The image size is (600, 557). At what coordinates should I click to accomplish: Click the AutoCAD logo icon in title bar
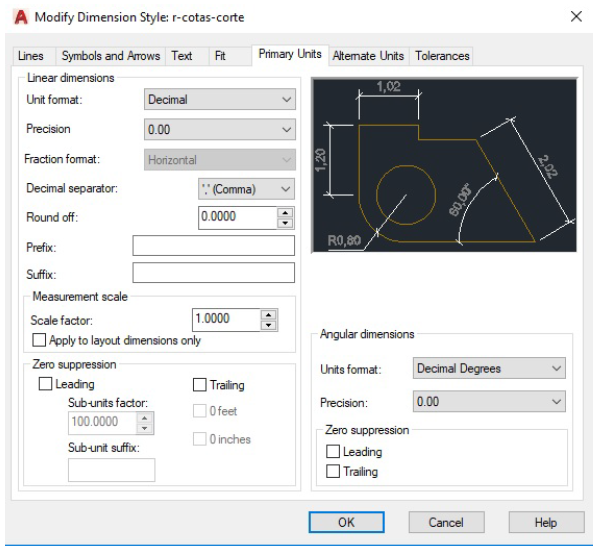tap(21, 17)
